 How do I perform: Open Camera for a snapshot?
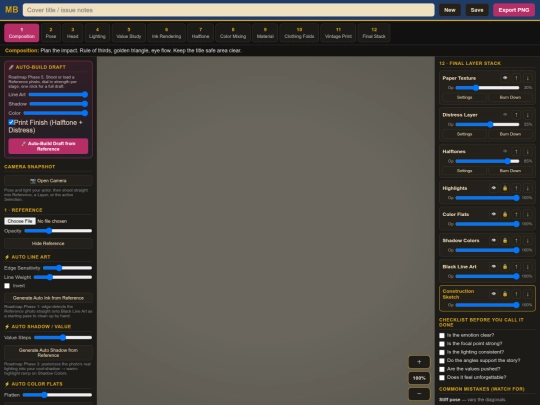pyautogui.click(x=48, y=181)
